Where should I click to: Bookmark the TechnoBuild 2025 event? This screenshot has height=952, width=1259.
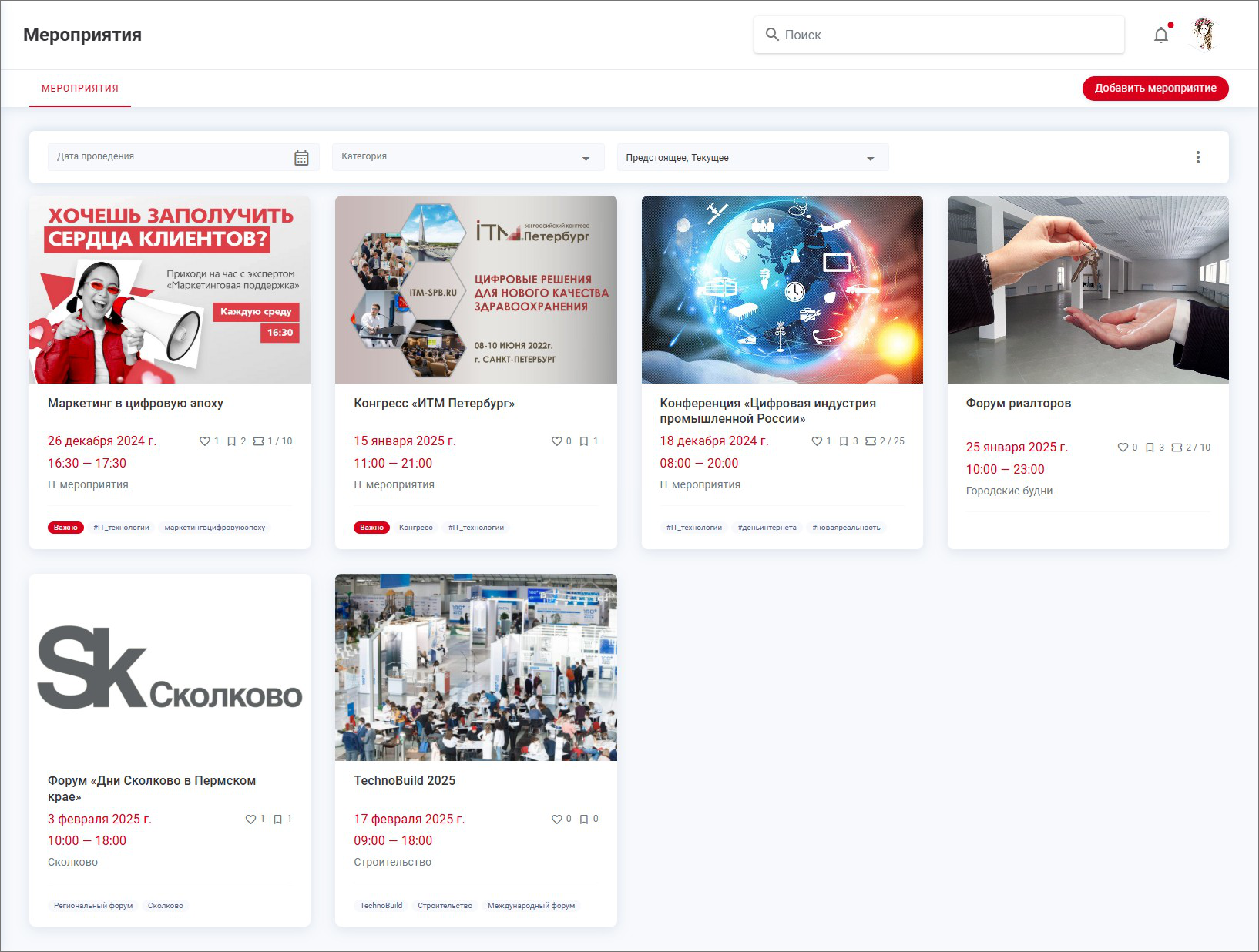[x=584, y=820]
